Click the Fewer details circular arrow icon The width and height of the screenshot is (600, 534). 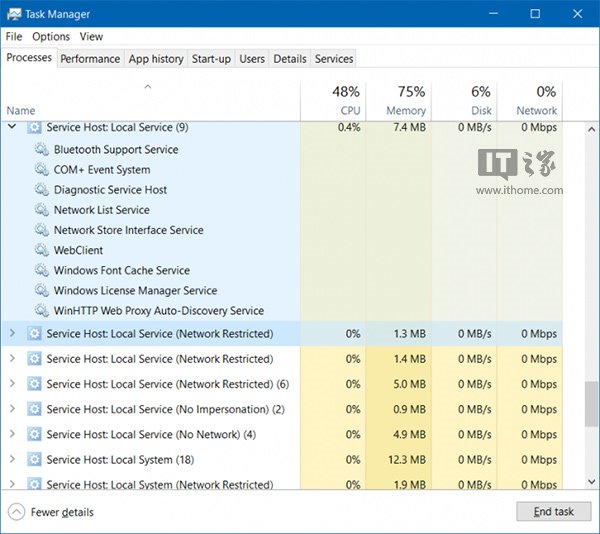[16, 512]
